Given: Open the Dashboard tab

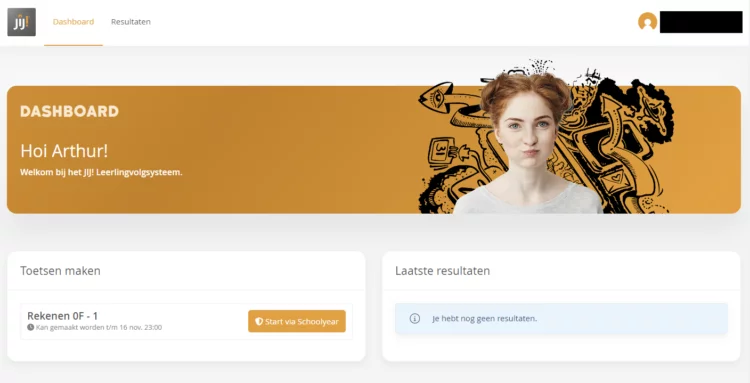Looking at the screenshot, I should [73, 22].
